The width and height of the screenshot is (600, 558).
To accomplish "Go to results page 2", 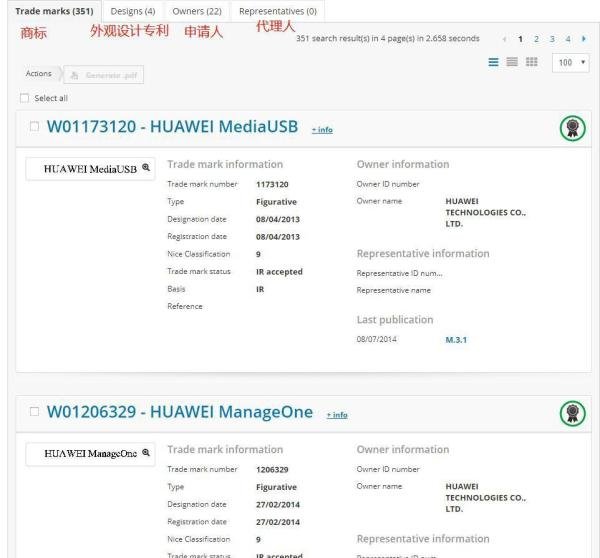I will click(x=536, y=39).
